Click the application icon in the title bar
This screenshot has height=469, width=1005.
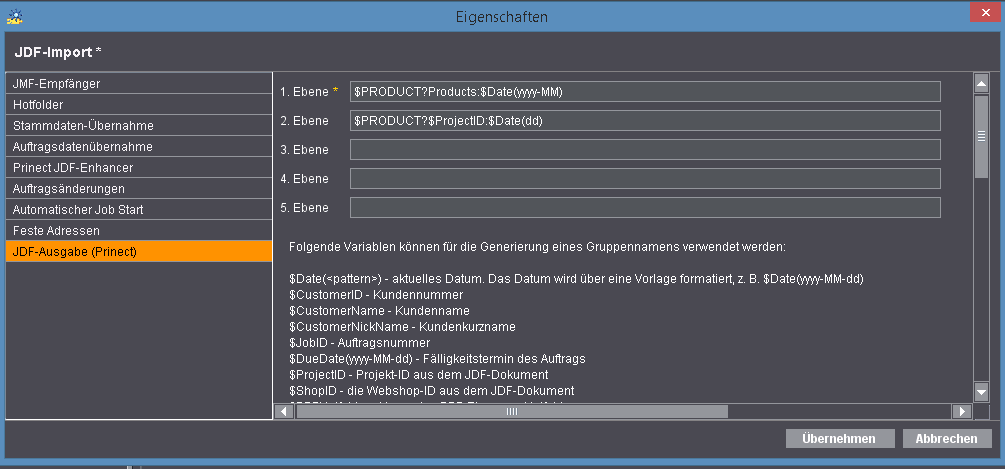(15, 16)
